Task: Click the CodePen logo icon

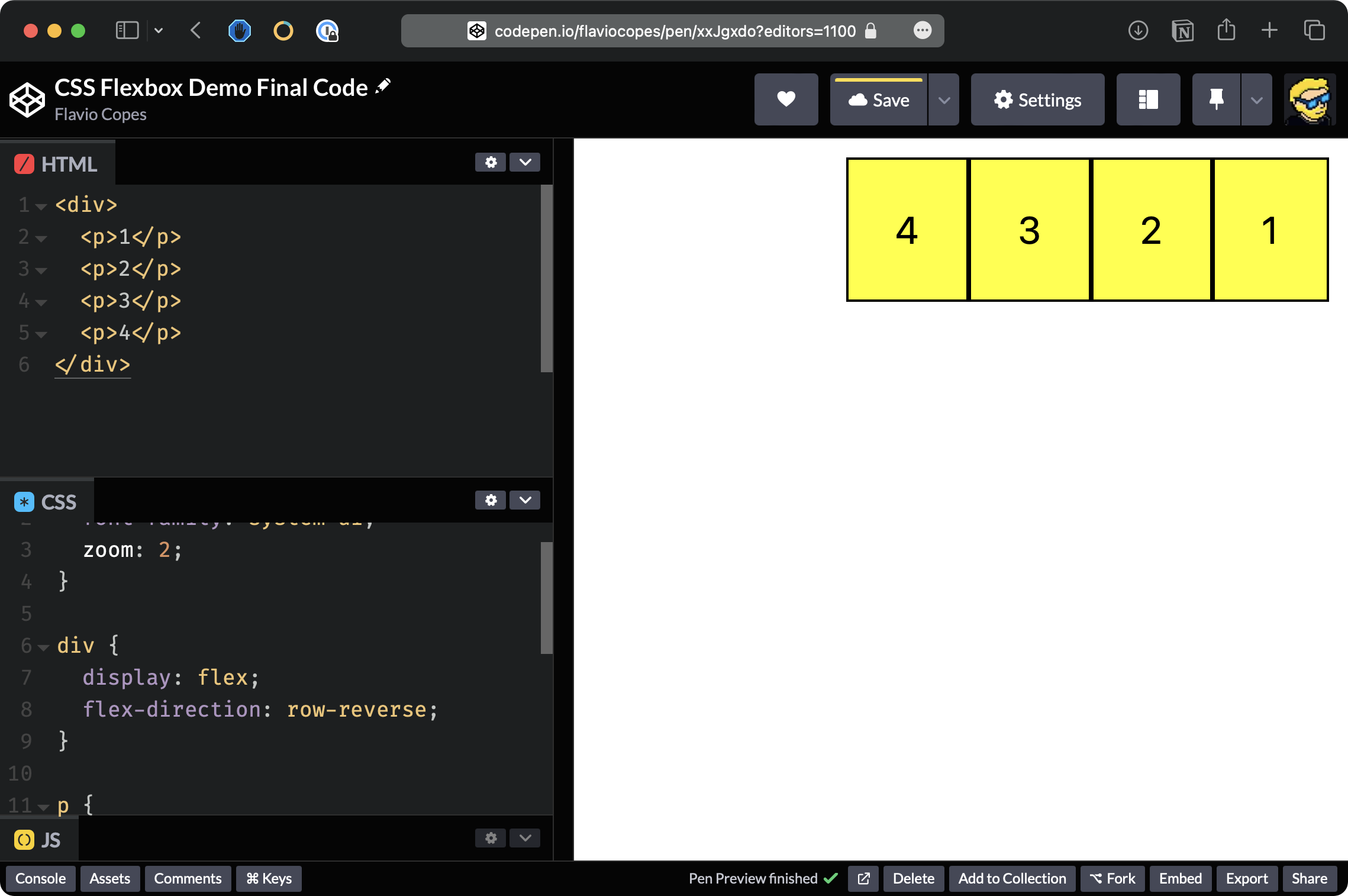Action: (x=27, y=99)
